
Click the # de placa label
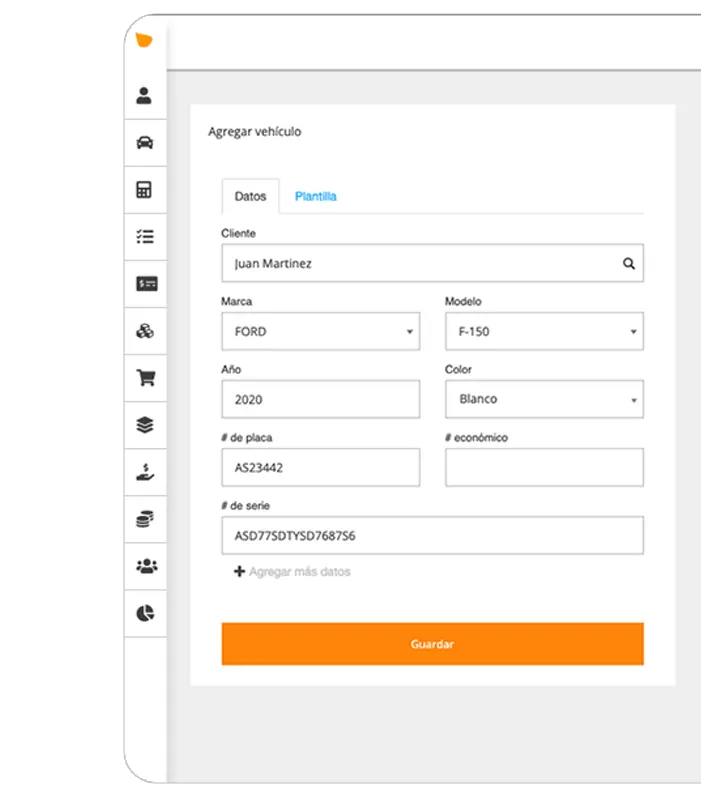[246, 438]
